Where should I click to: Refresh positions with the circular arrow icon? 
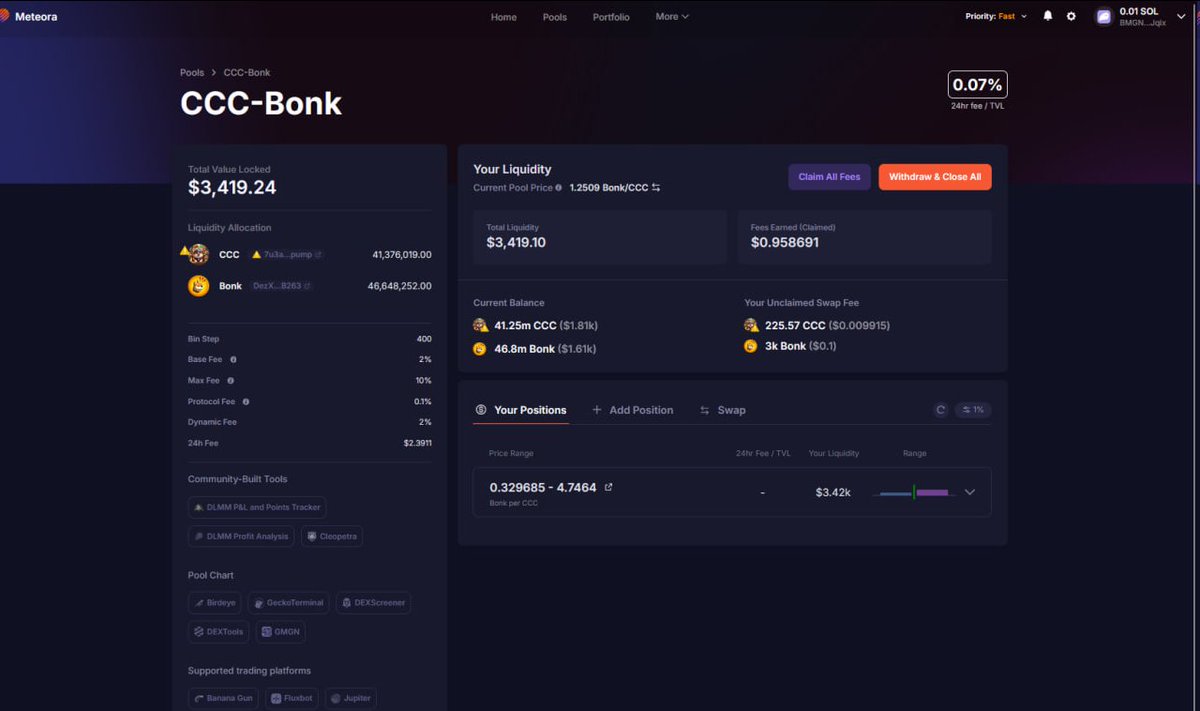[940, 410]
